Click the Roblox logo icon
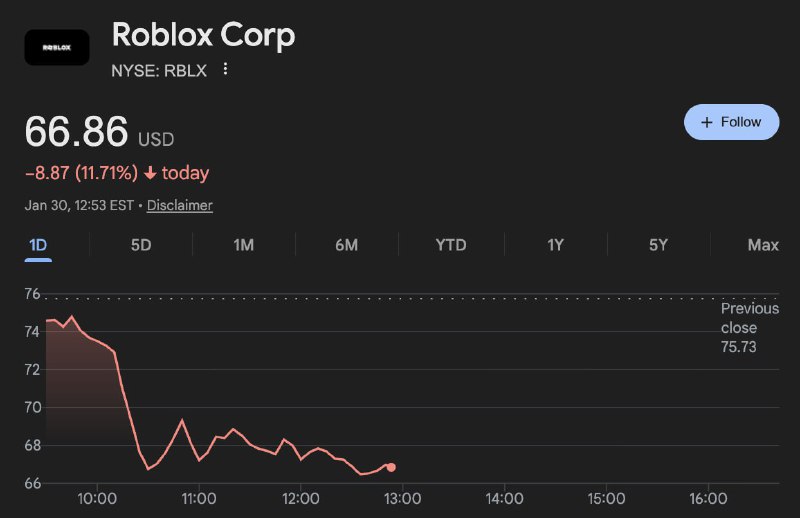 56,47
